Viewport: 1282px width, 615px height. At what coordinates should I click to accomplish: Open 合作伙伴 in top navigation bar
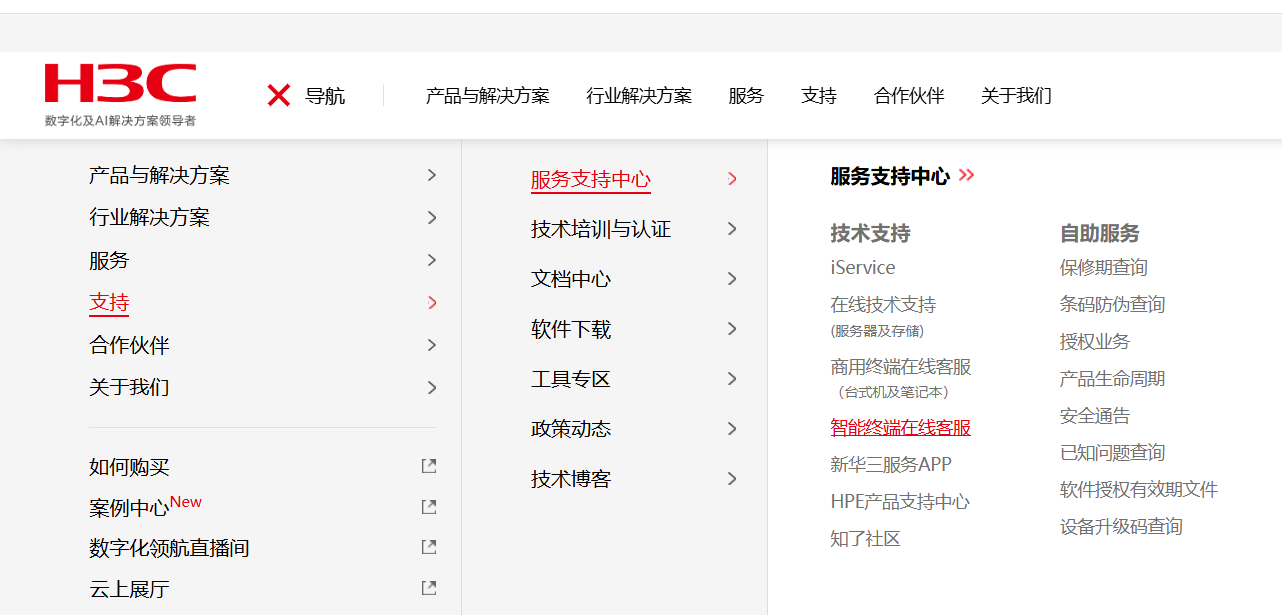(x=909, y=96)
